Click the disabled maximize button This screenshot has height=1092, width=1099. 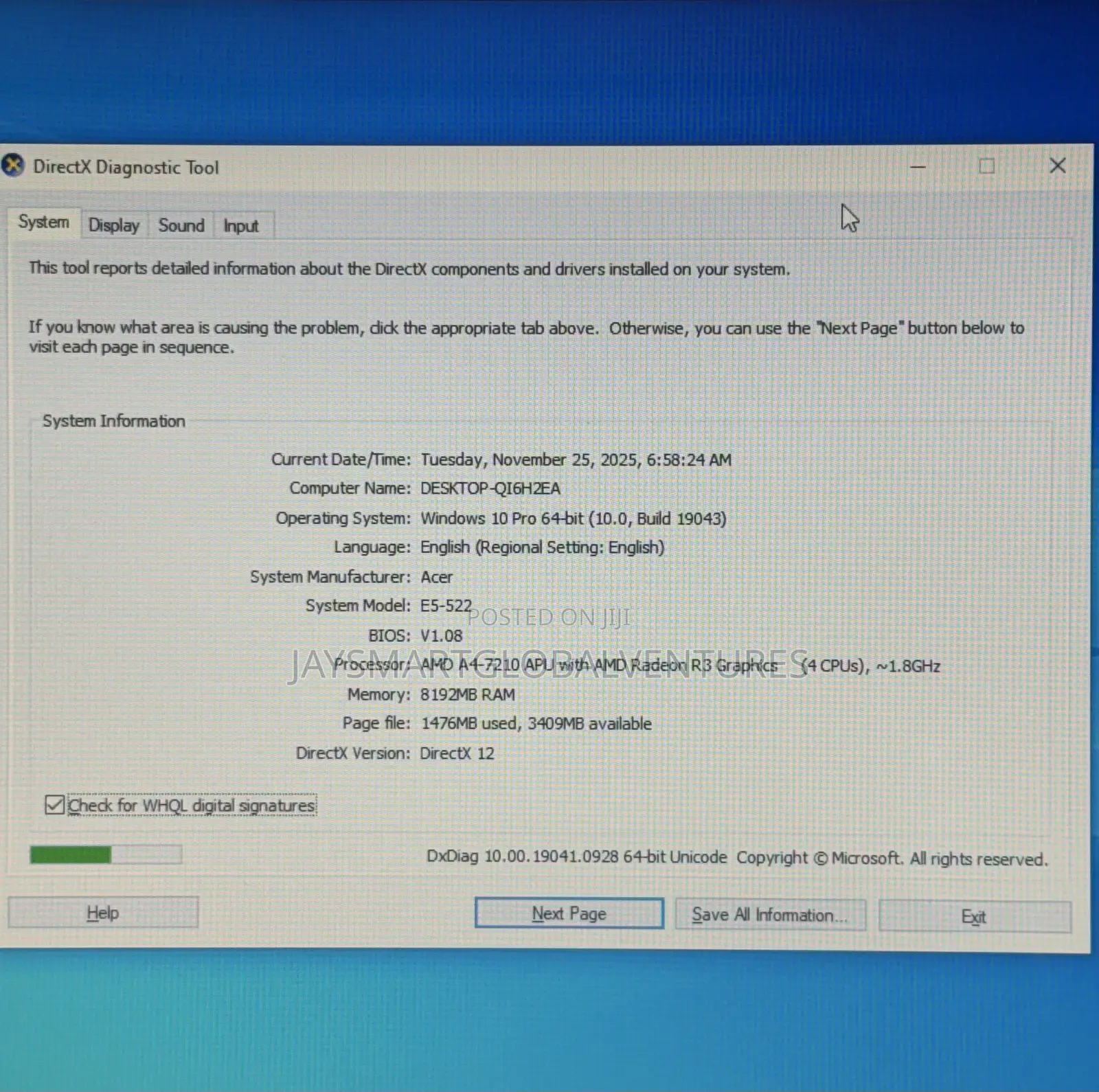coord(986,166)
